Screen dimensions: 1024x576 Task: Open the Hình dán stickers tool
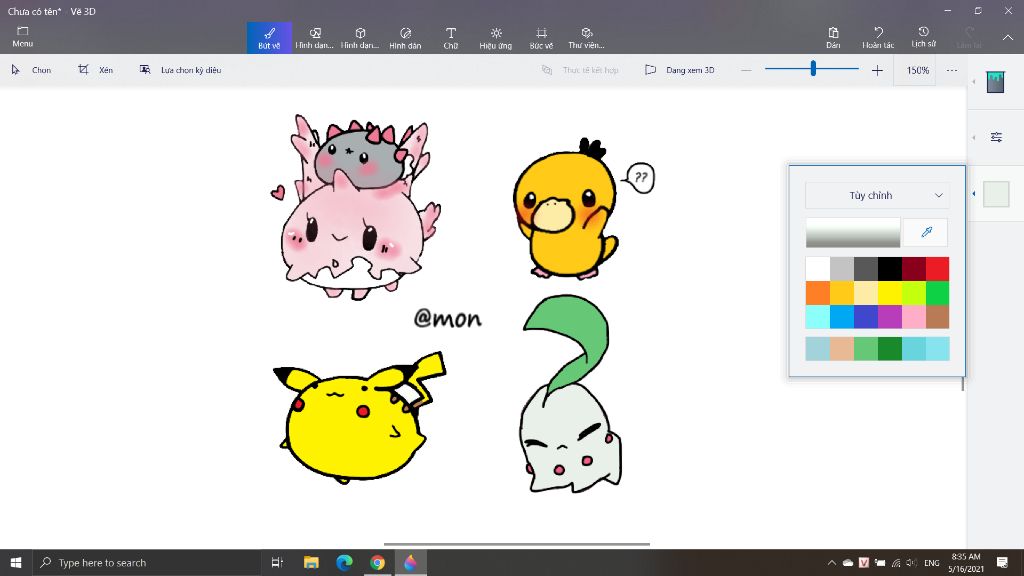405,37
